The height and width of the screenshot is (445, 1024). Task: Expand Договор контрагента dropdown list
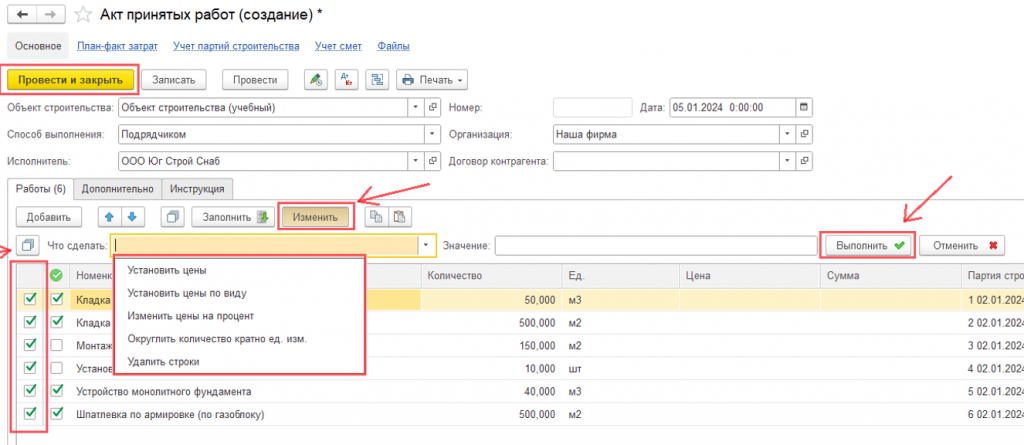click(785, 160)
